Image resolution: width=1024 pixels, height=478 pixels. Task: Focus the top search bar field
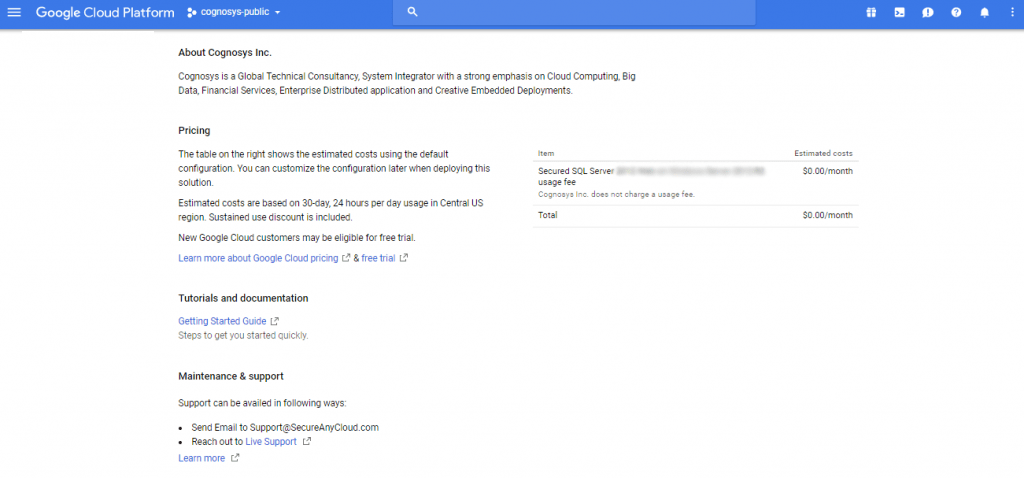pyautogui.click(x=580, y=12)
